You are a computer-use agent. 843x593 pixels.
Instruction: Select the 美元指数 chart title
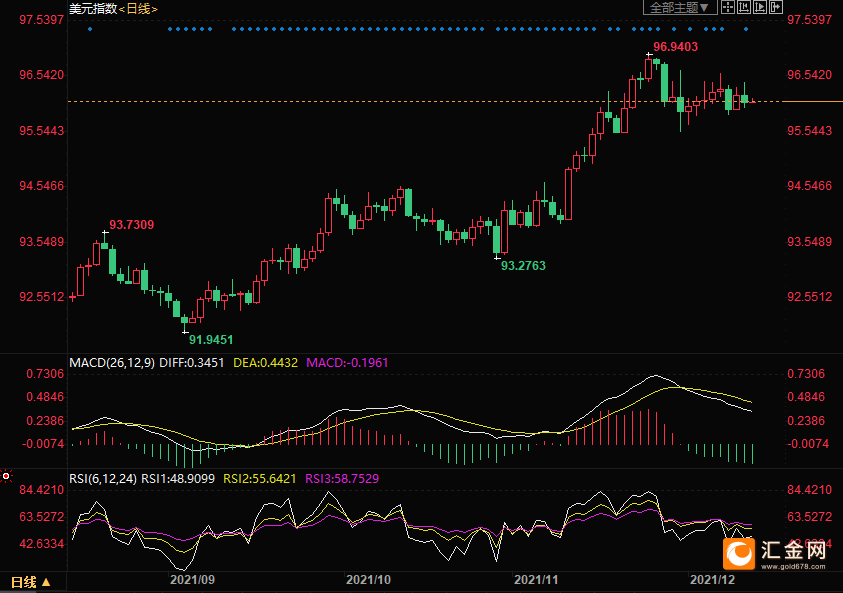93,9
